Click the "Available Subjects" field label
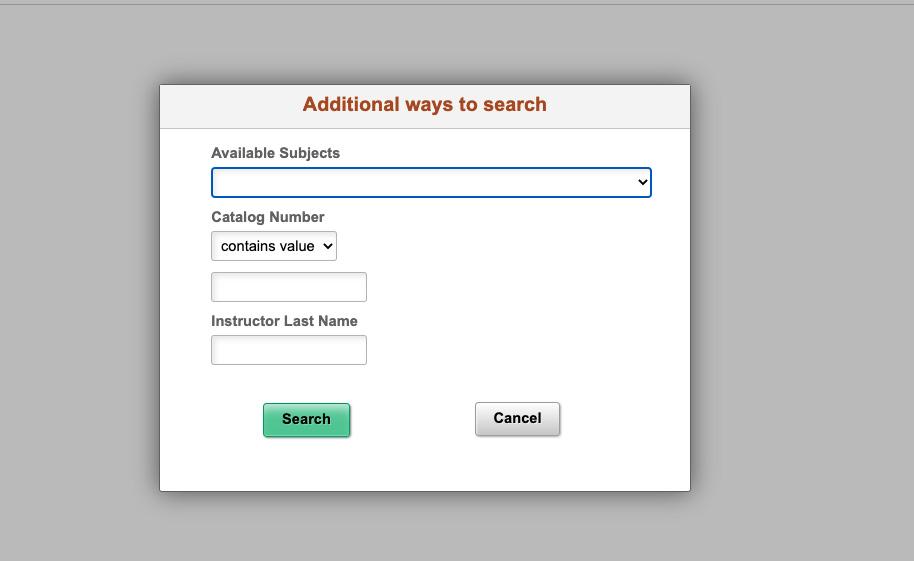This screenshot has width=914, height=561. (x=275, y=153)
